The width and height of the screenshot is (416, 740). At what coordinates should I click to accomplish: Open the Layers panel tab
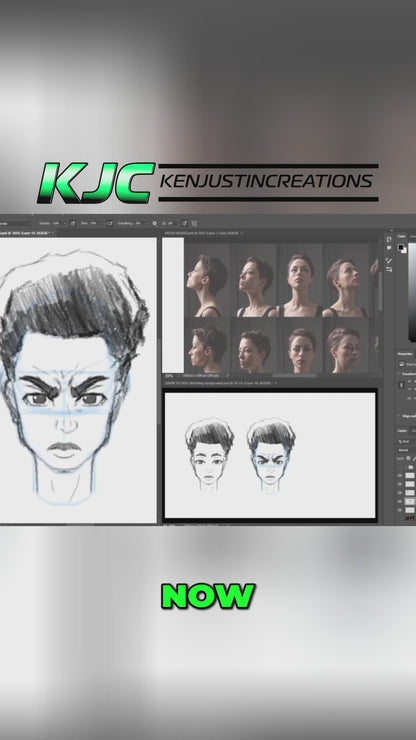[x=402, y=430]
